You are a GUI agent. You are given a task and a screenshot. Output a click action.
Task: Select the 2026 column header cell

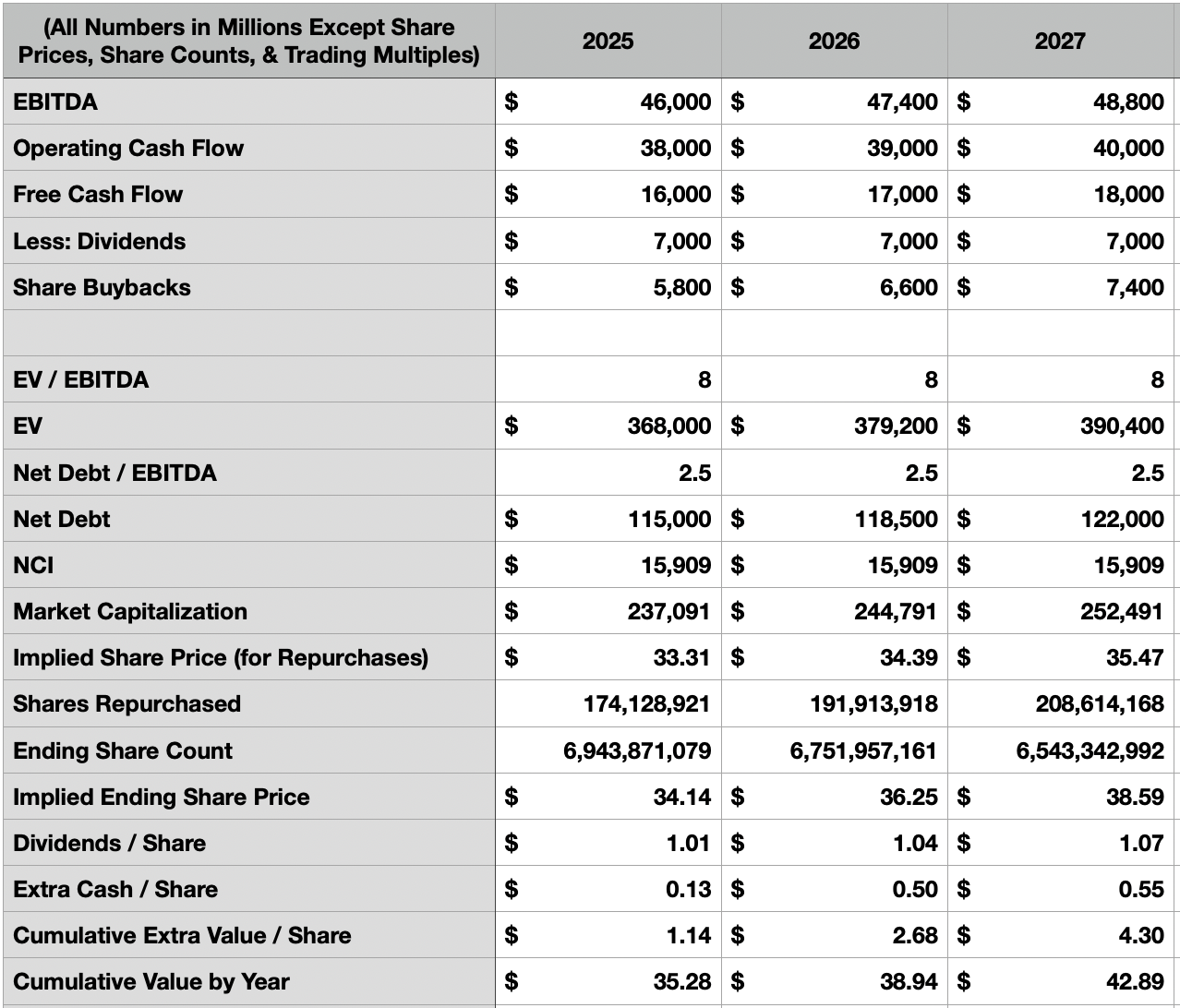point(834,41)
